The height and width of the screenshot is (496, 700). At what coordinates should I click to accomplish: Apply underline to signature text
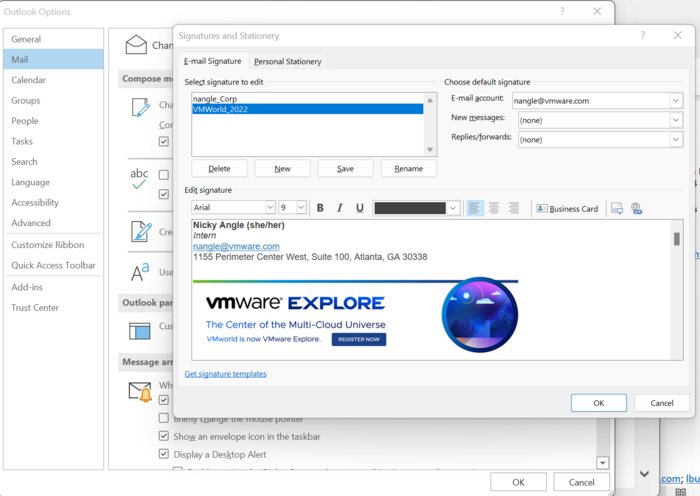tap(360, 208)
